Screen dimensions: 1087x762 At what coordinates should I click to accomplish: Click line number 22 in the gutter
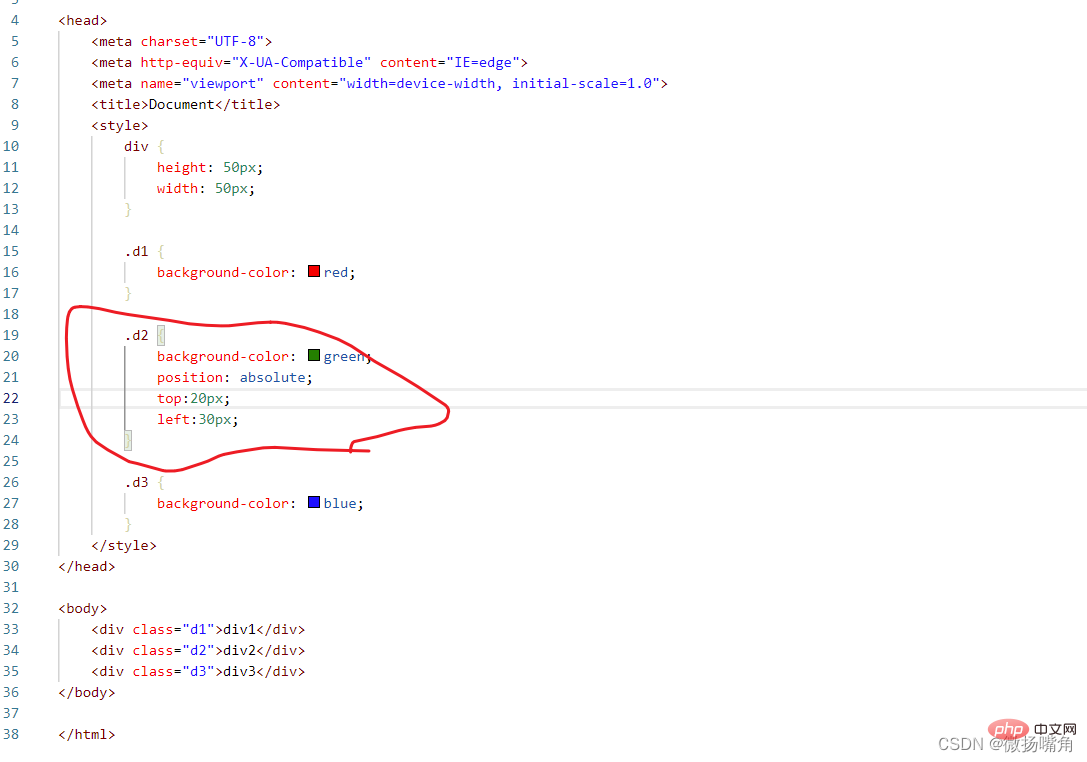click(x=11, y=398)
